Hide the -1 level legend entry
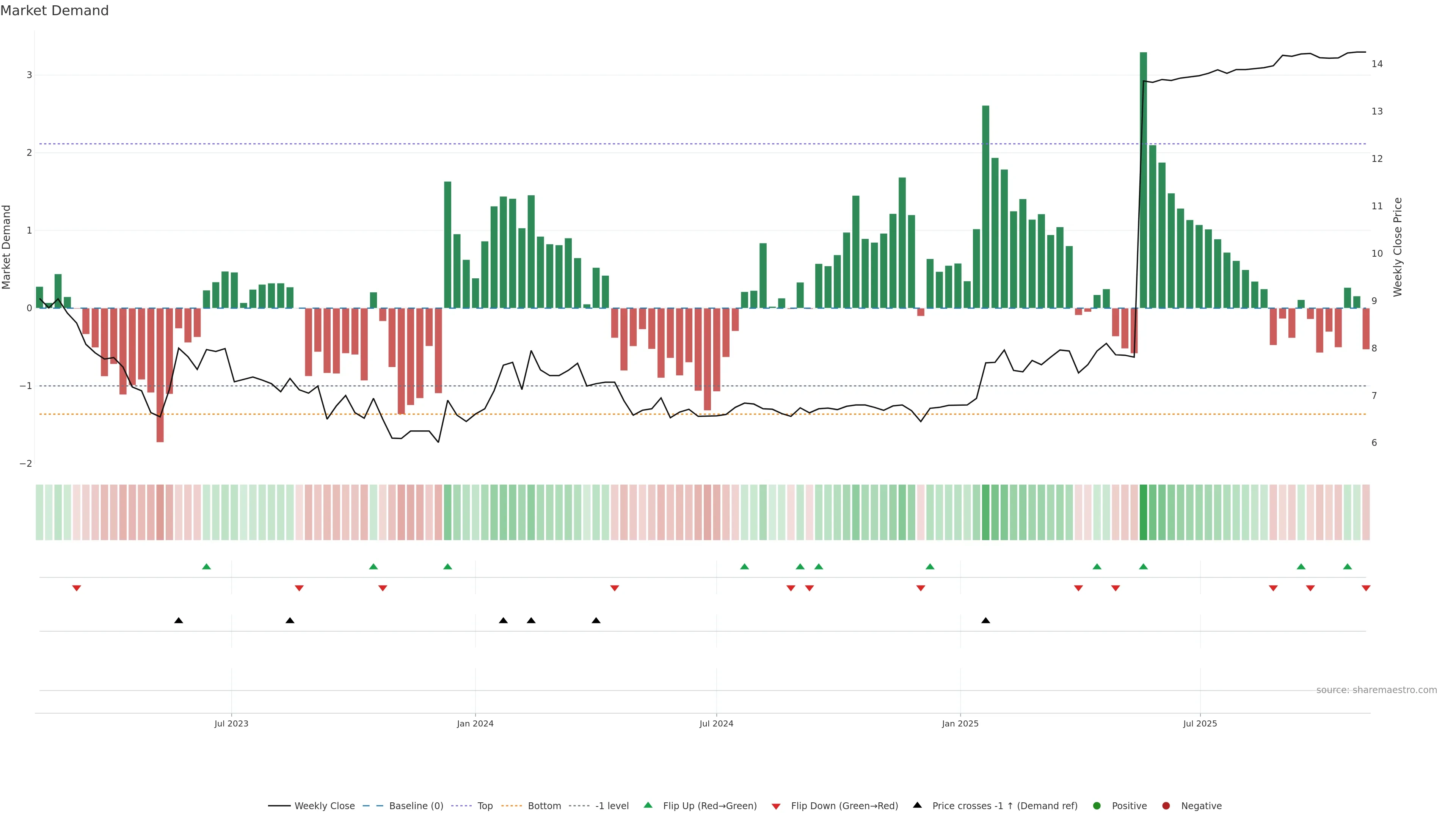 click(612, 805)
